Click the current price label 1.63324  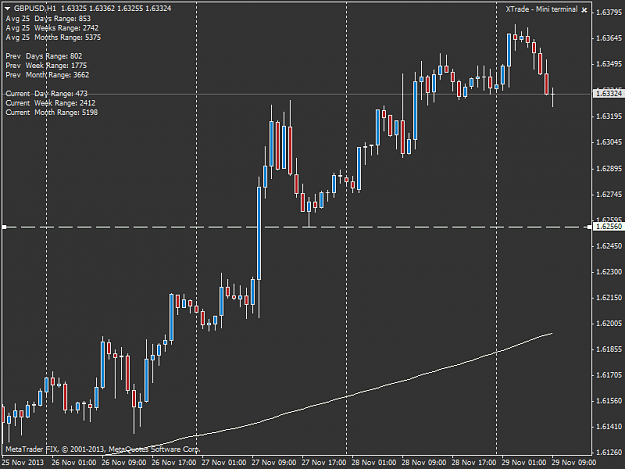coord(609,94)
